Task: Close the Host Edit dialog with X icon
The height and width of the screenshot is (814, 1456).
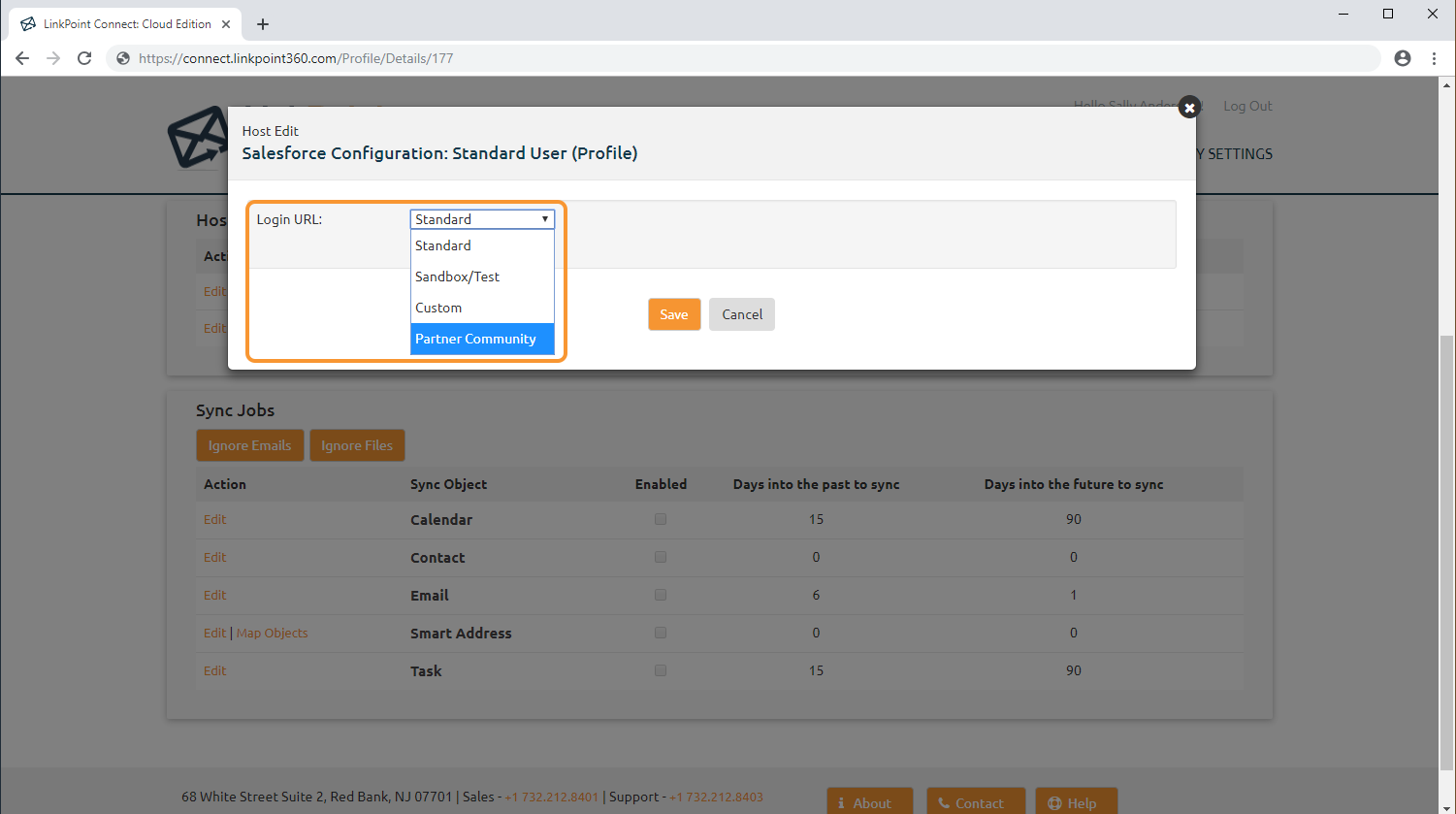Action: pos(1189,108)
